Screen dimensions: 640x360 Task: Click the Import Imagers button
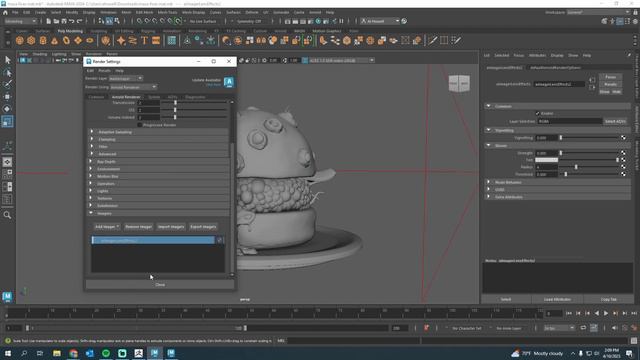click(171, 227)
